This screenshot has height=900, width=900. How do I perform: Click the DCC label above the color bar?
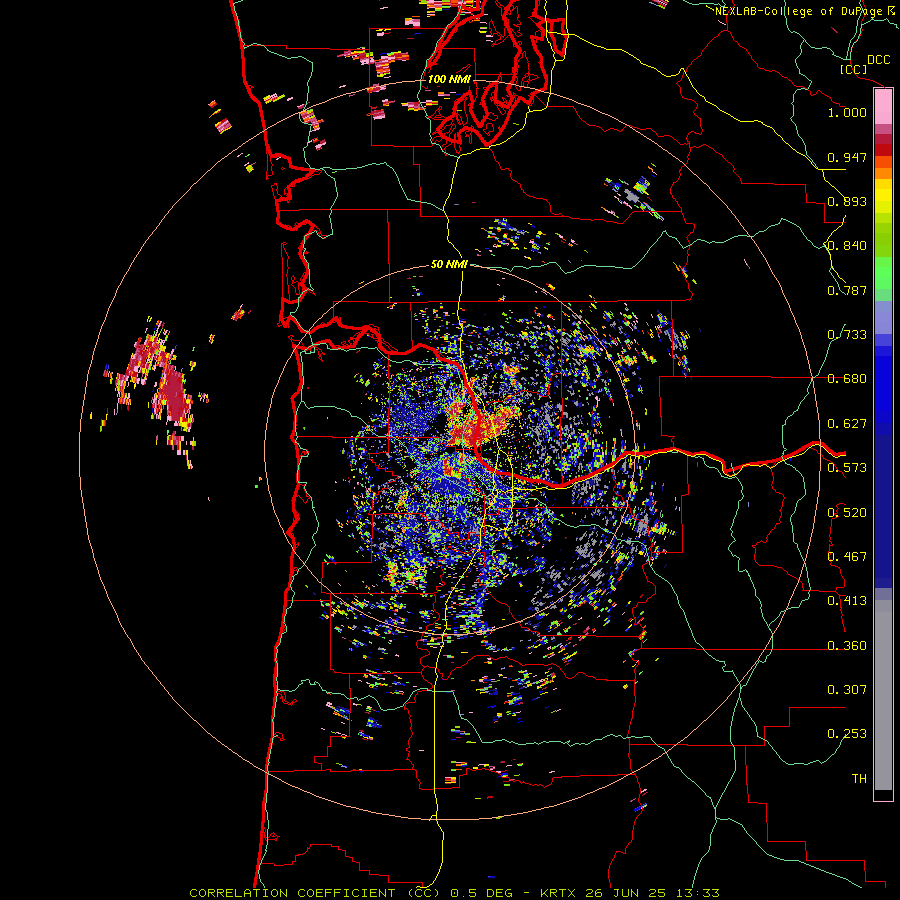point(879,60)
